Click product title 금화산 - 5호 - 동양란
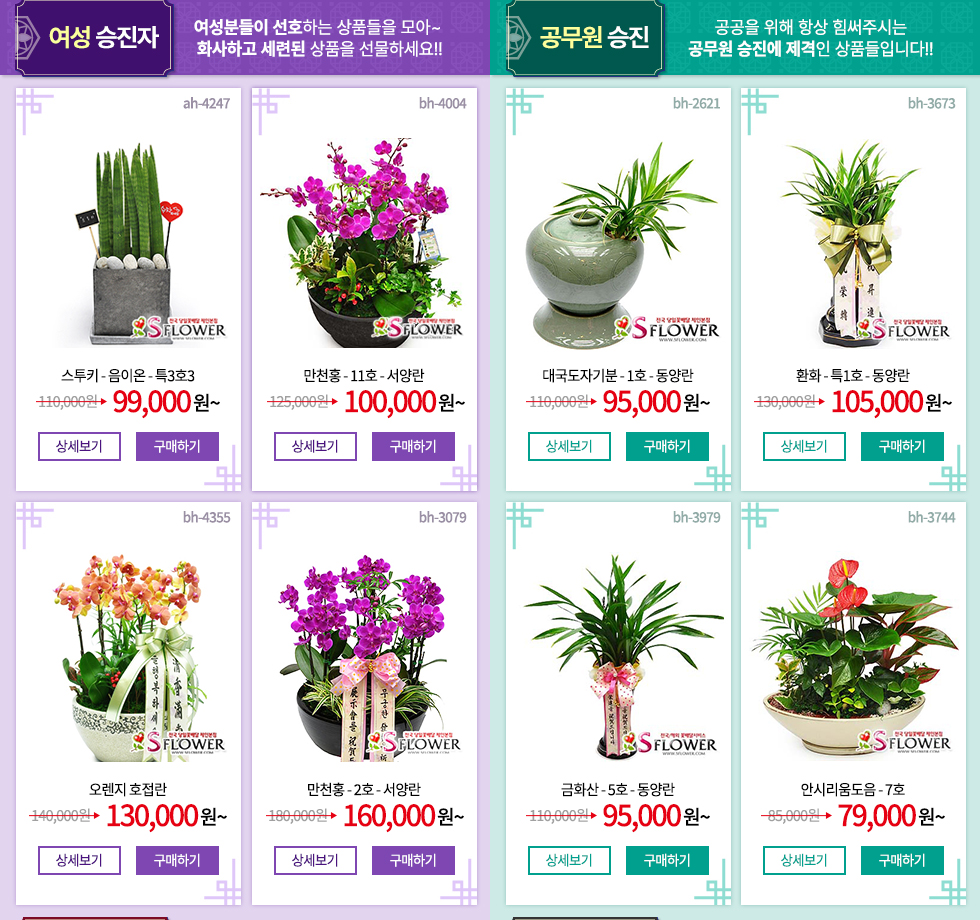Image resolution: width=980 pixels, height=920 pixels. [618, 789]
